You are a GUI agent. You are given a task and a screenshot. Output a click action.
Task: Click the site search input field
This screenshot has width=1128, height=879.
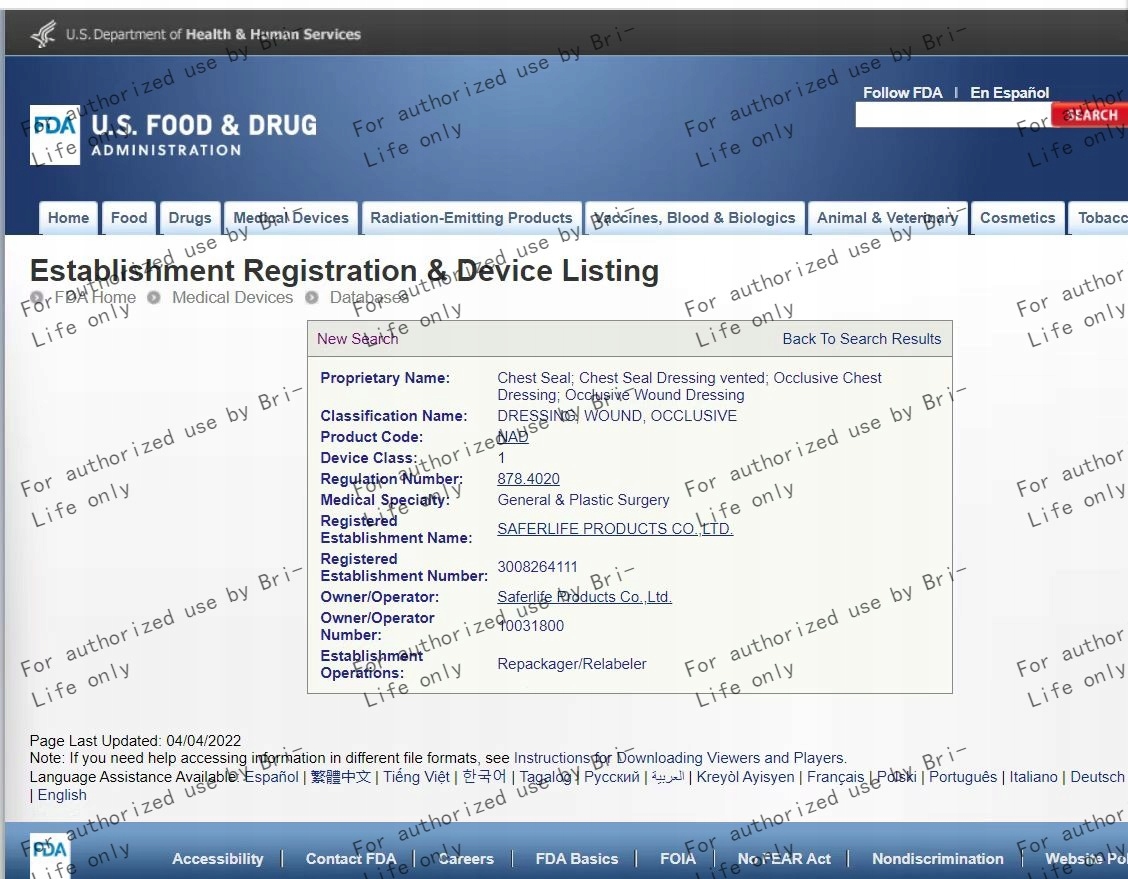[953, 115]
